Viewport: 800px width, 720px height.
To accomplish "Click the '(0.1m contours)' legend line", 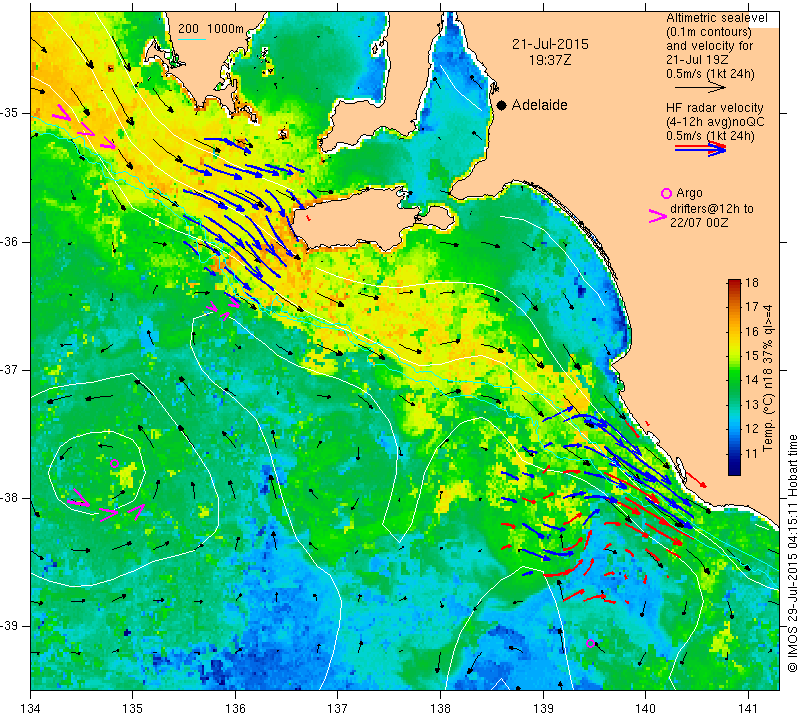I will (709, 32).
